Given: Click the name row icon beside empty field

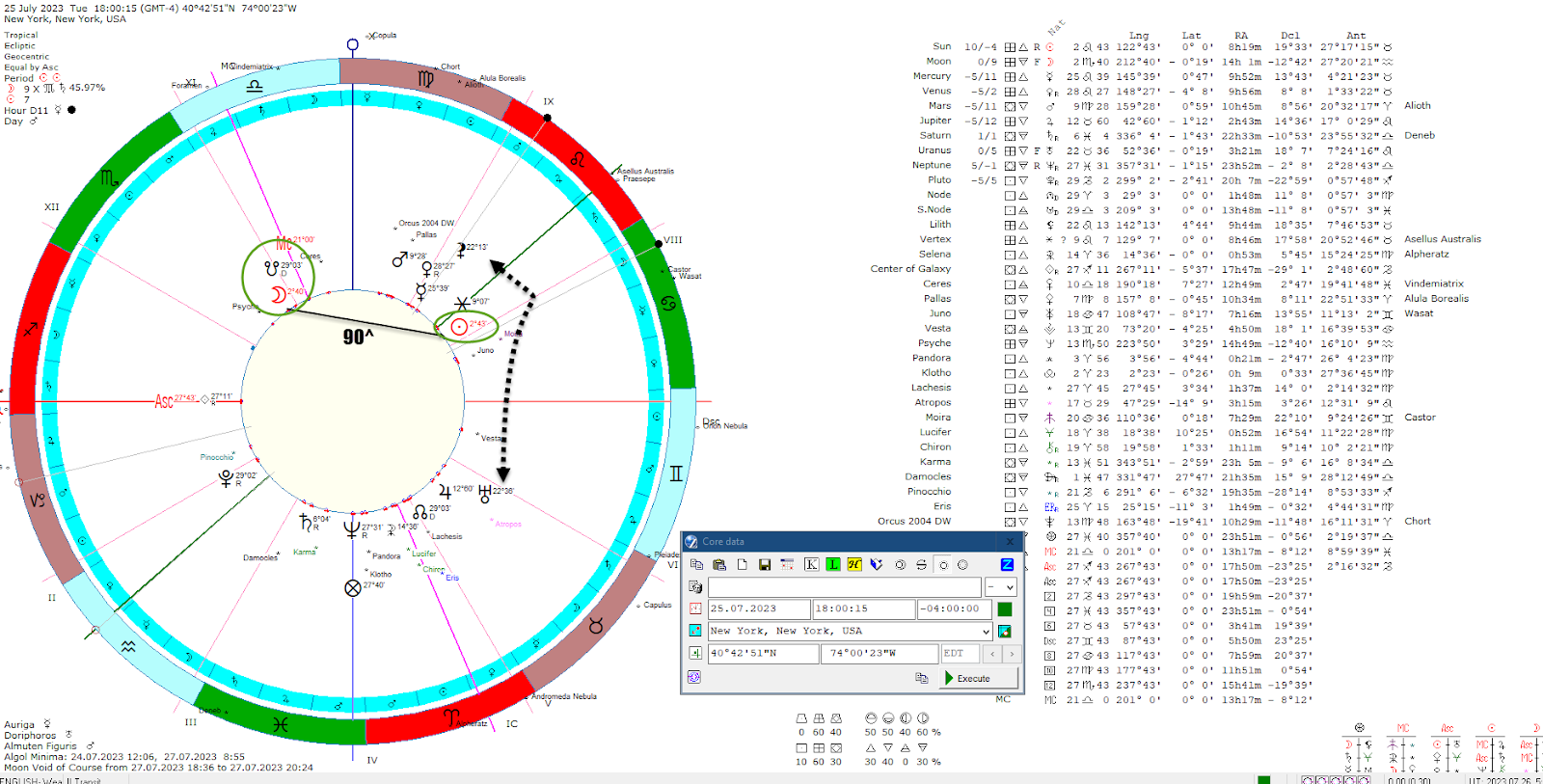Looking at the screenshot, I should coord(695,586).
